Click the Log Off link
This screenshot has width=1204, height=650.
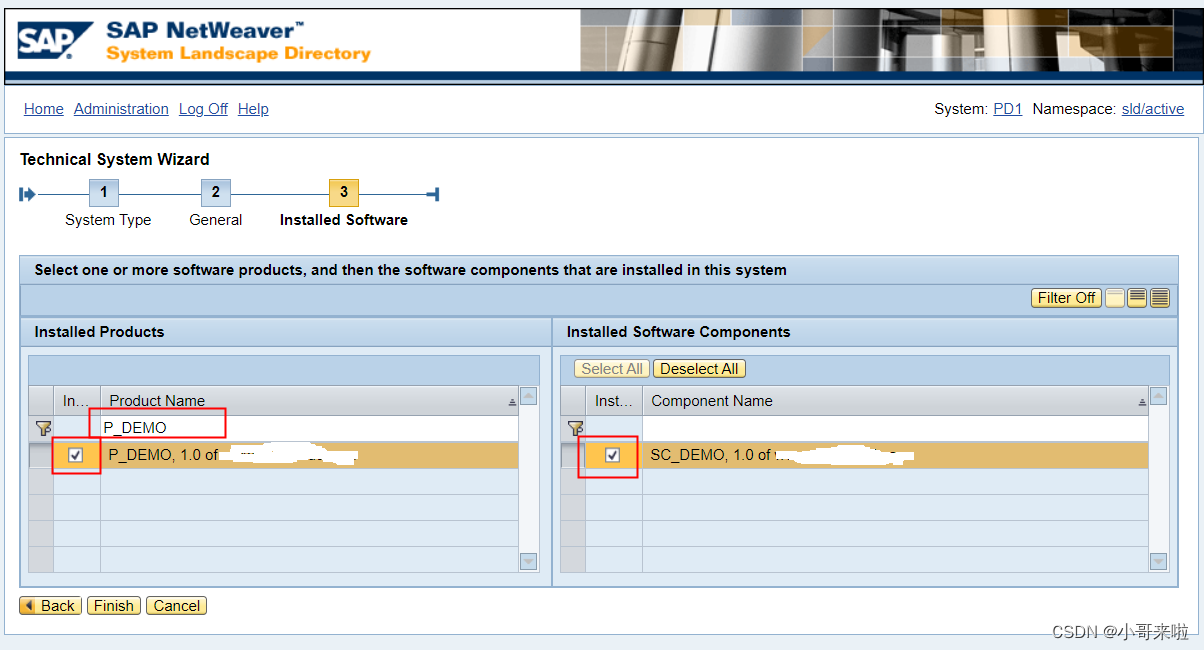[x=203, y=109]
